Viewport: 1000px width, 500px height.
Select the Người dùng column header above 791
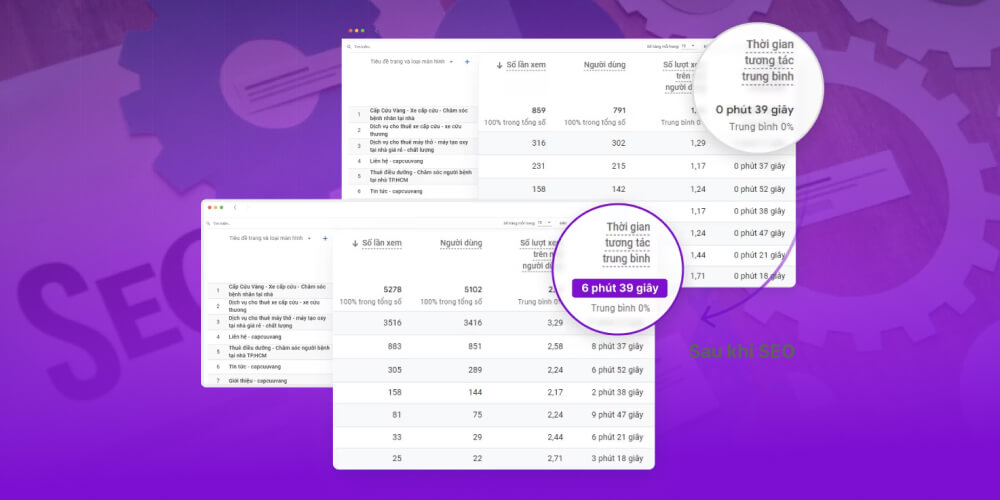click(x=604, y=66)
